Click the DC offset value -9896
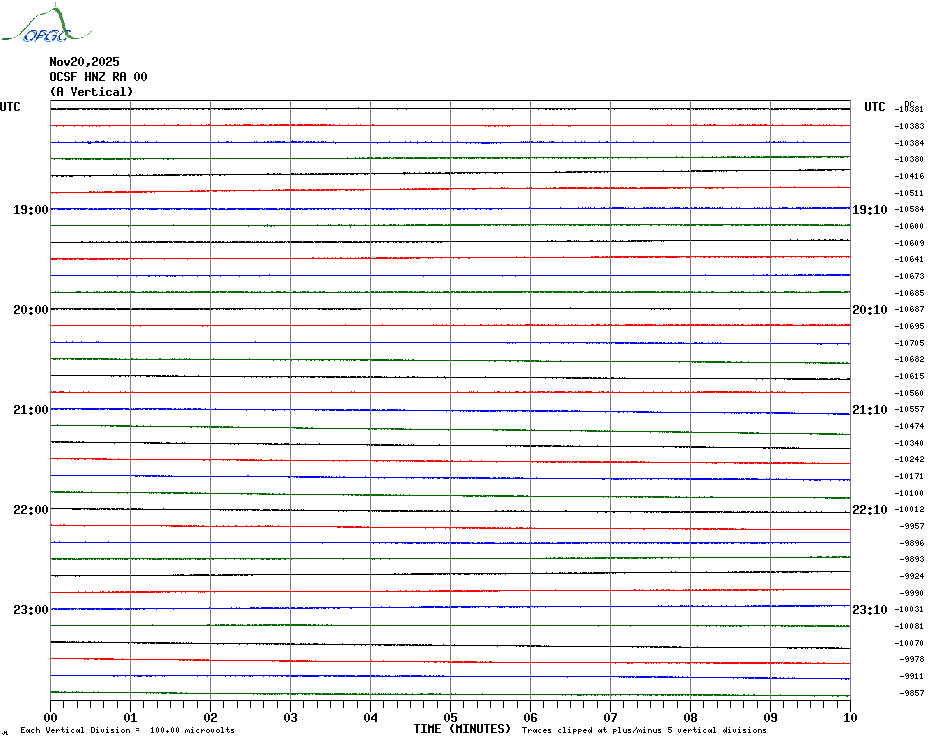 912,543
